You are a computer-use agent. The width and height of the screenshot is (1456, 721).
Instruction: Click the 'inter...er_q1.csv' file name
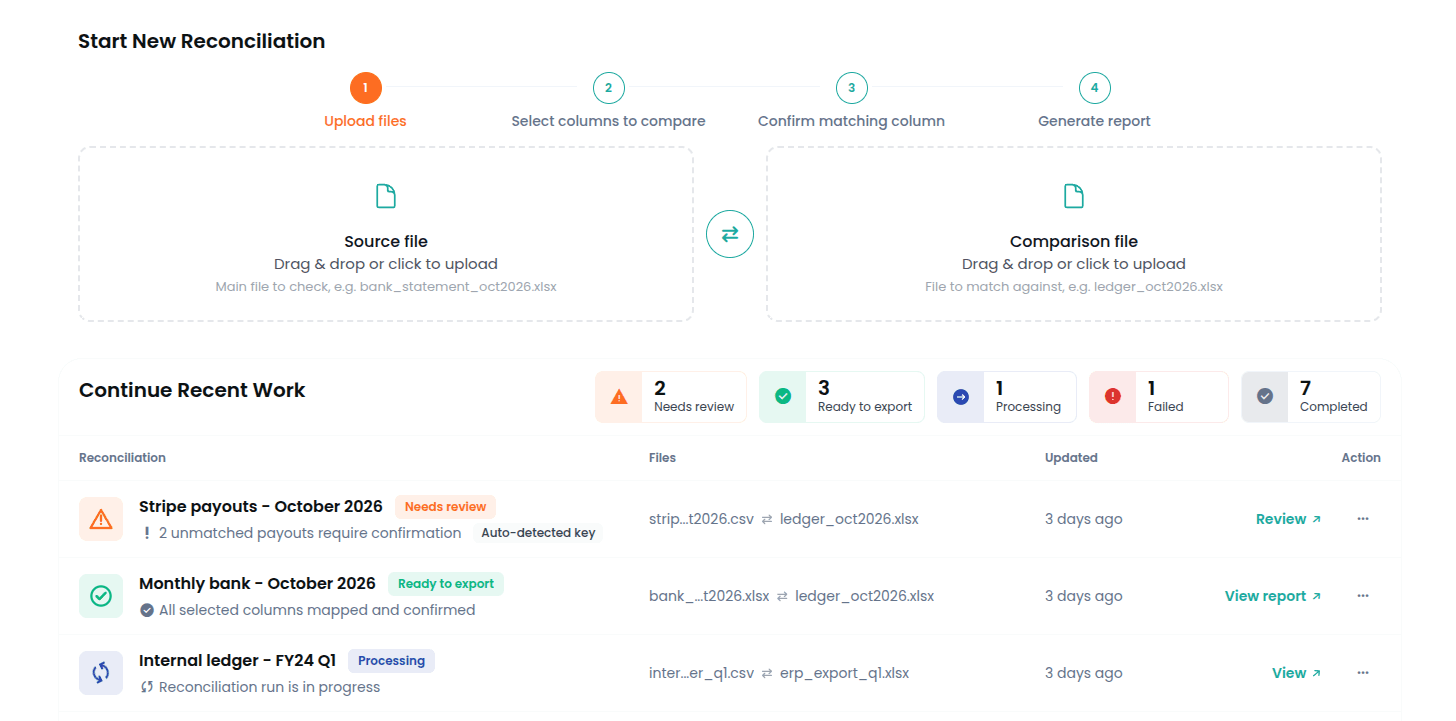click(701, 673)
